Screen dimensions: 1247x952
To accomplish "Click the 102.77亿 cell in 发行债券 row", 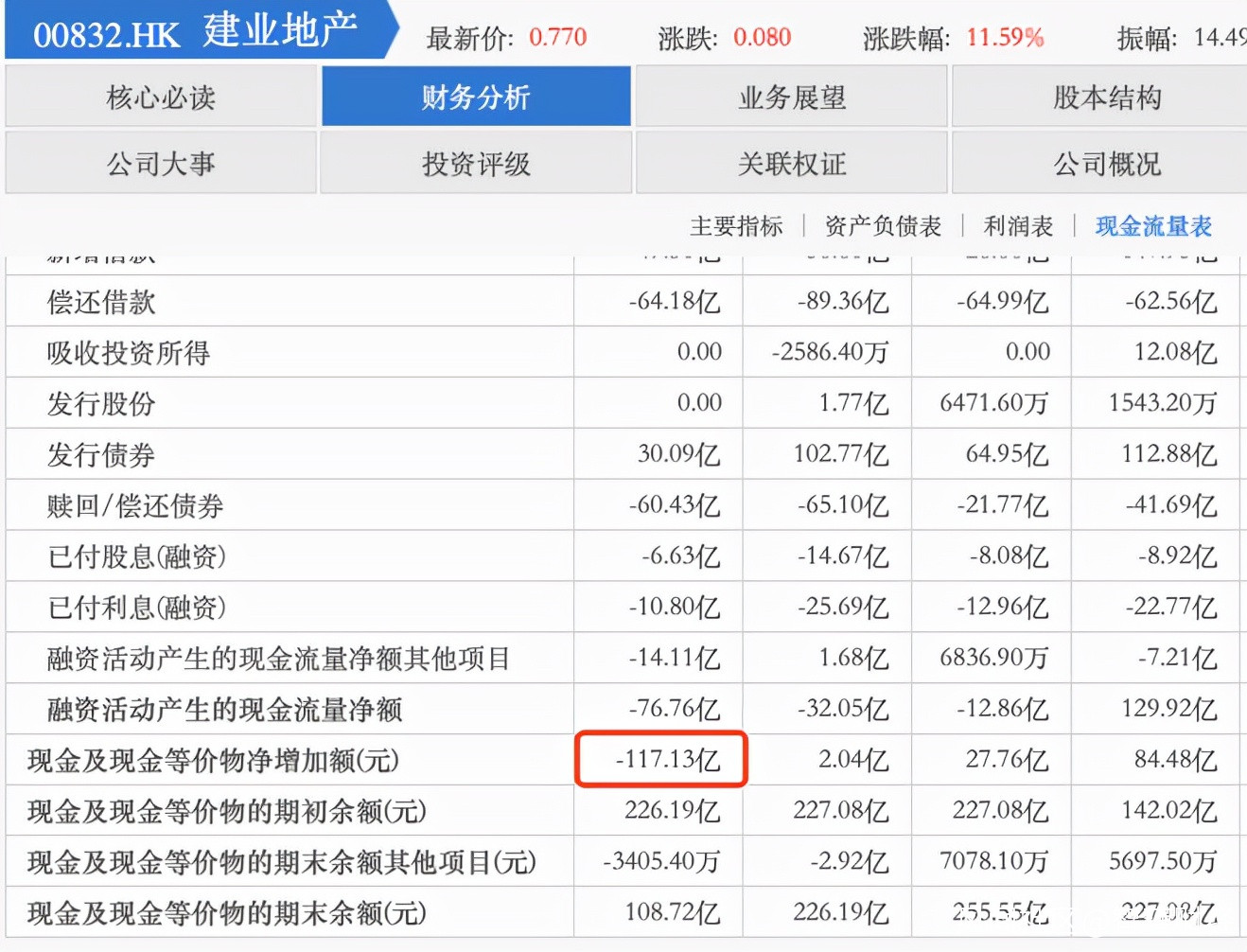I will point(841,455).
